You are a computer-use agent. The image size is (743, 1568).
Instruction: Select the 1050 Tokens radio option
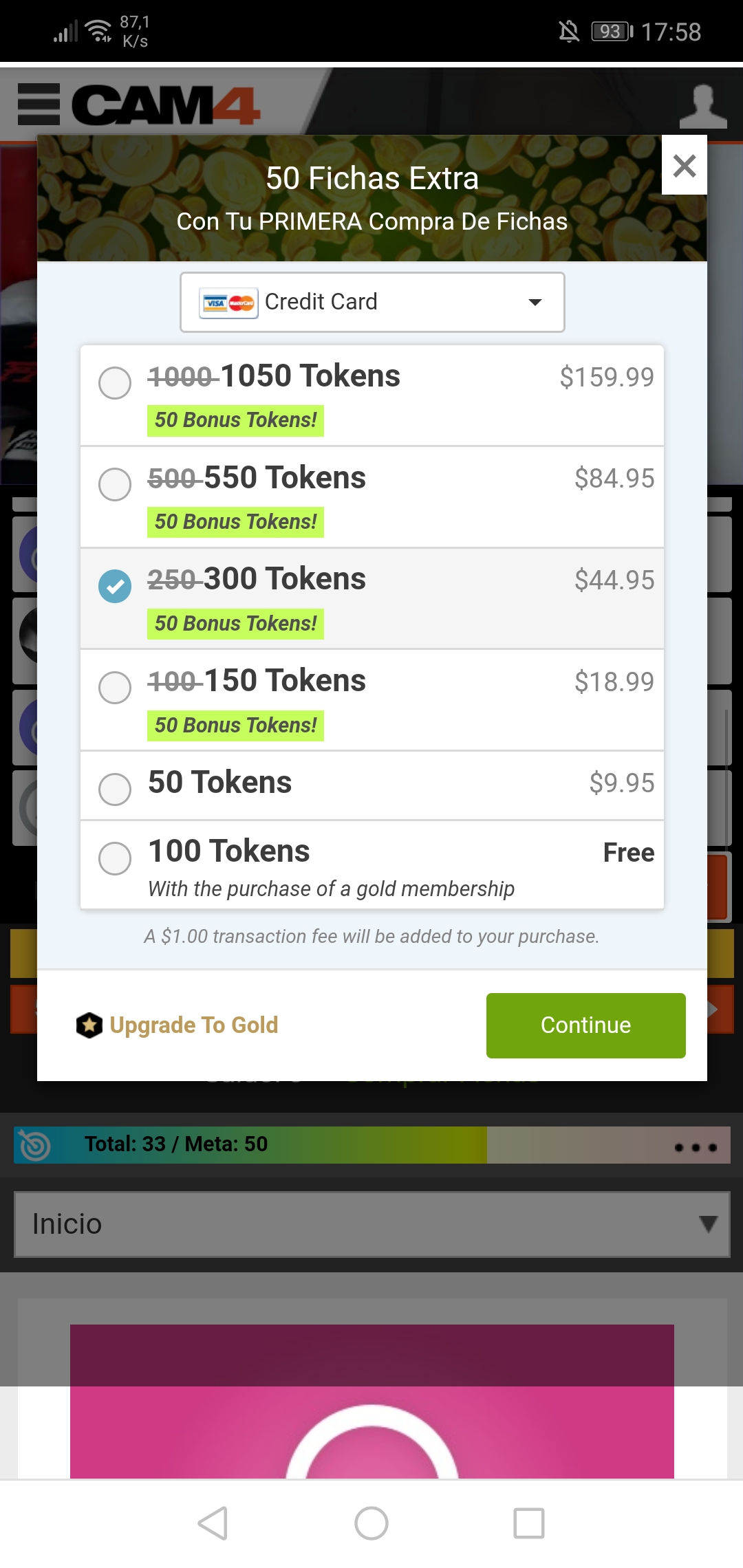click(115, 382)
